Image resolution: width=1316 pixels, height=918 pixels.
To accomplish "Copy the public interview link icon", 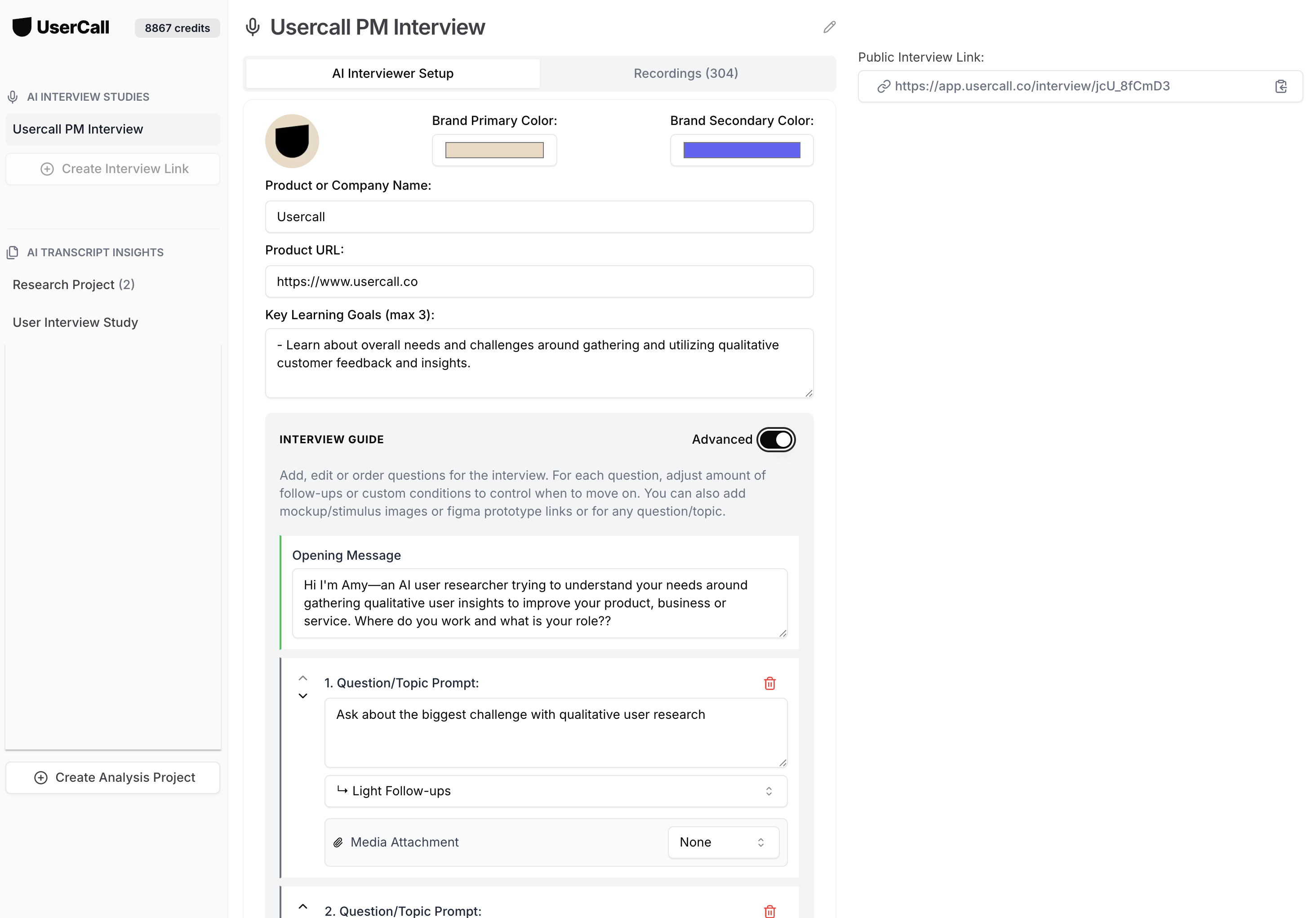I will click(1280, 87).
